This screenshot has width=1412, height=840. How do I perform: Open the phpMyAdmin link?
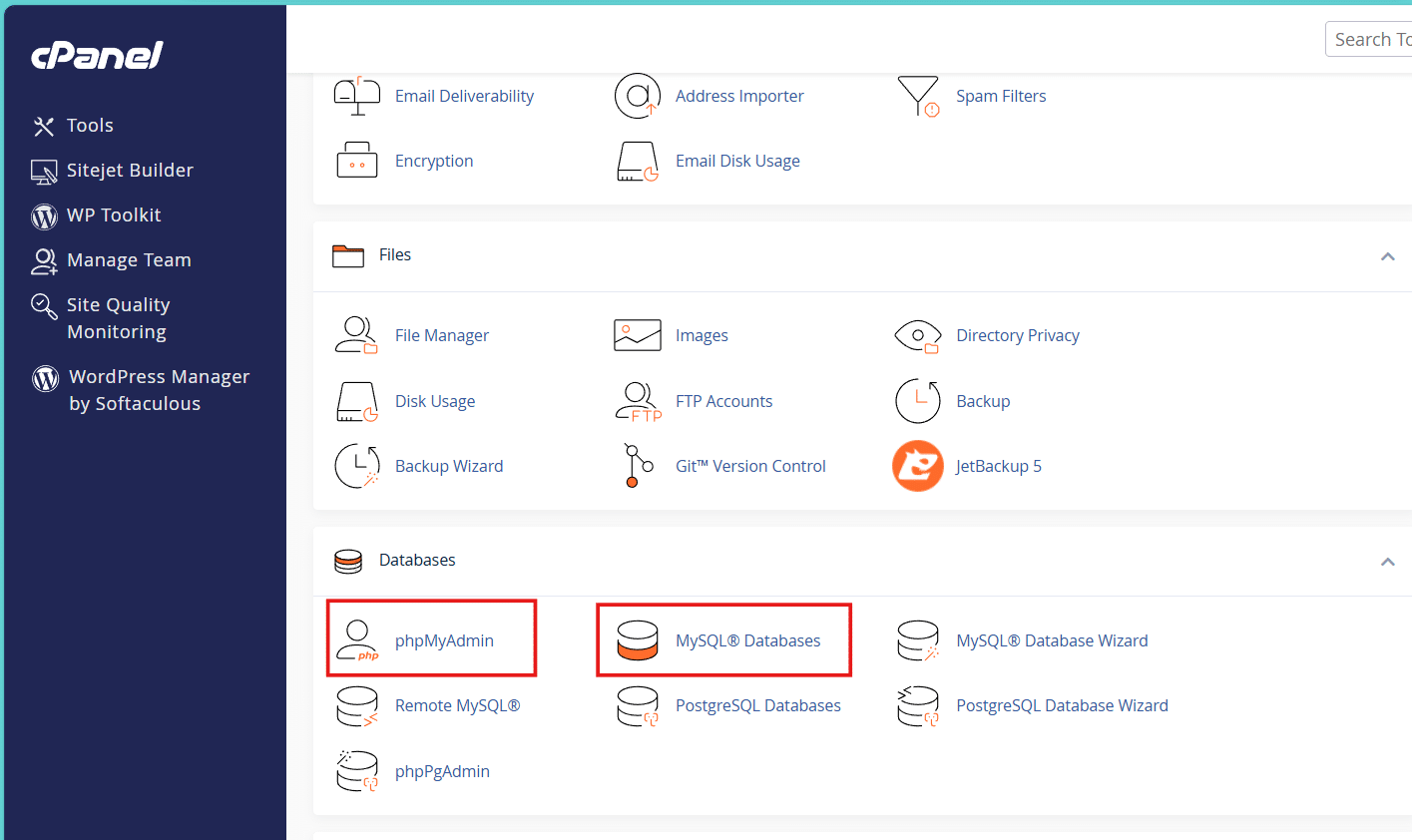pos(444,640)
